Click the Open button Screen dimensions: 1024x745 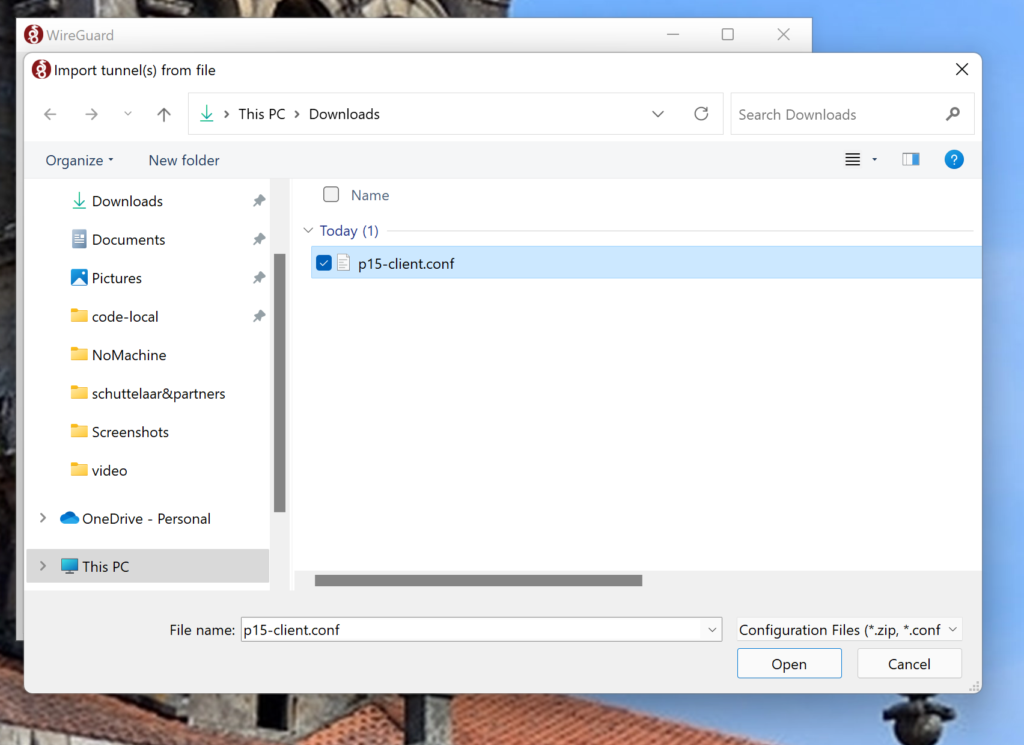pos(789,664)
